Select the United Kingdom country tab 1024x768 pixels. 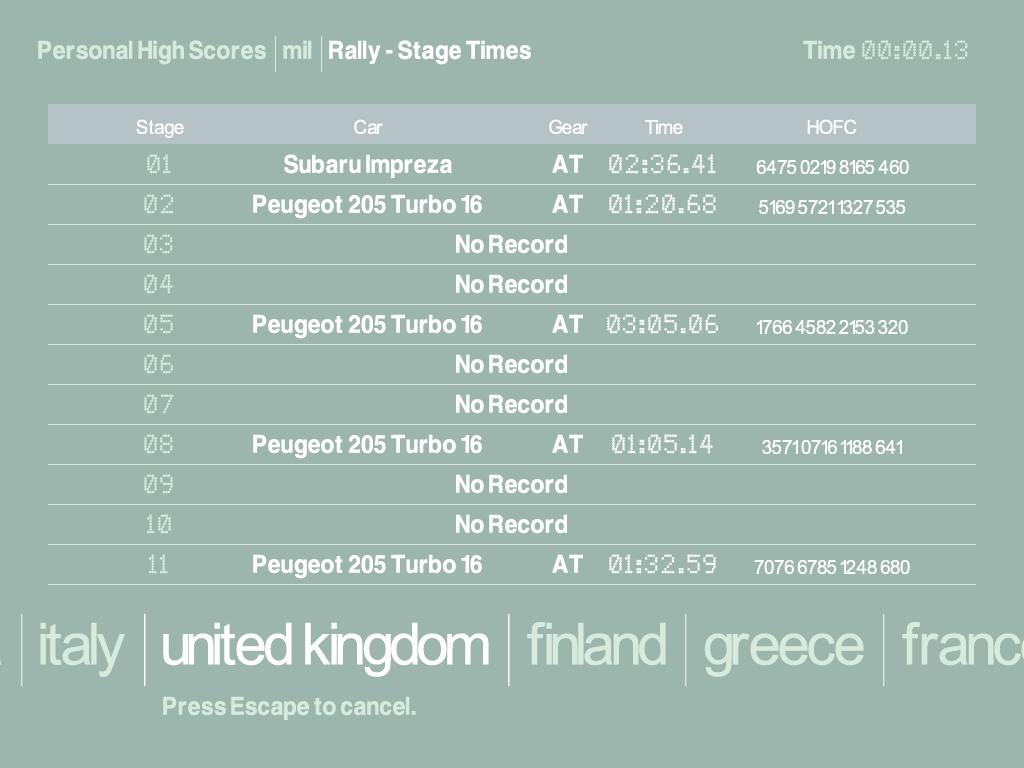pos(325,647)
